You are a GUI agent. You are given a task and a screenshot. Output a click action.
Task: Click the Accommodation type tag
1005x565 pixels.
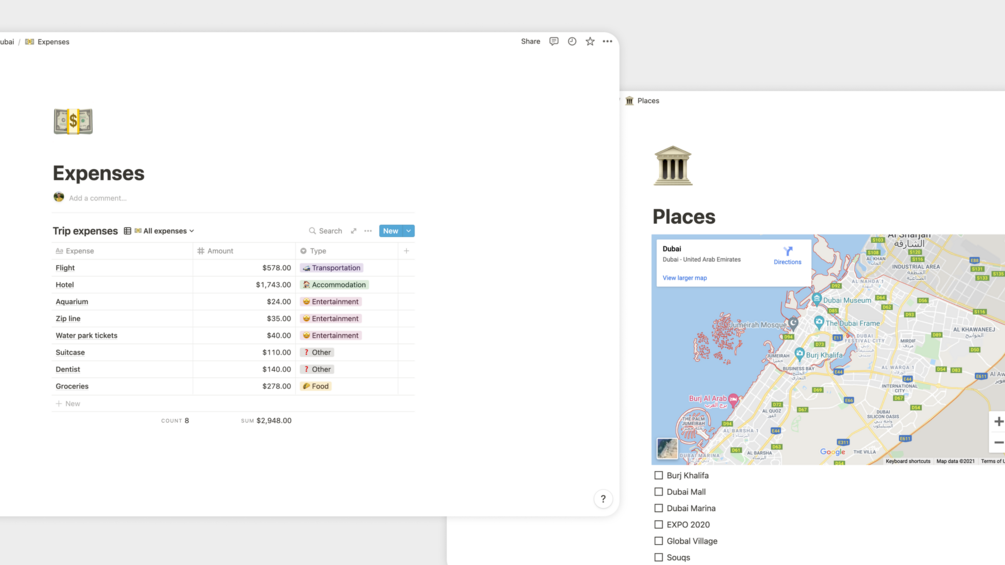[335, 284]
